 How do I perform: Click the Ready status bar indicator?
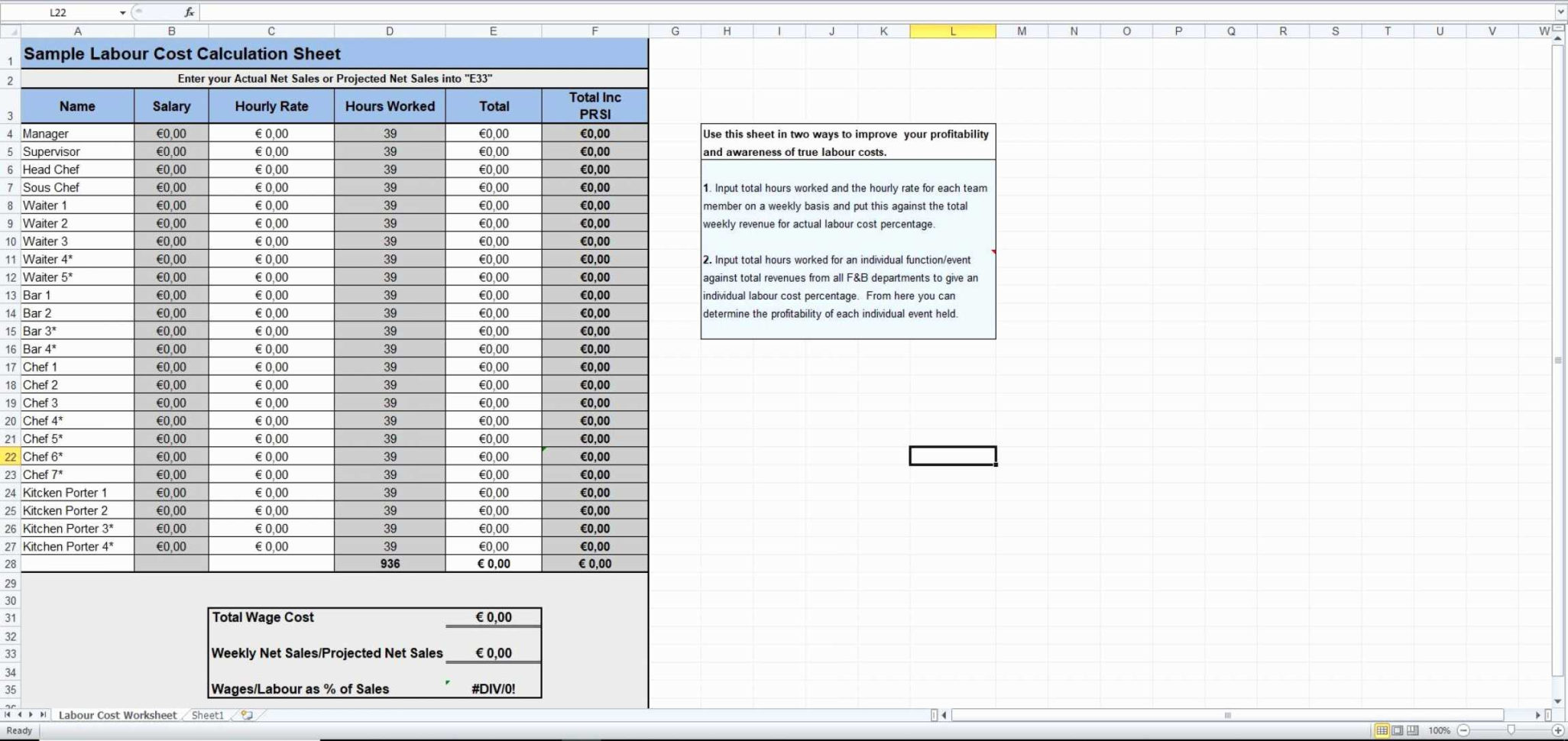tap(19, 730)
